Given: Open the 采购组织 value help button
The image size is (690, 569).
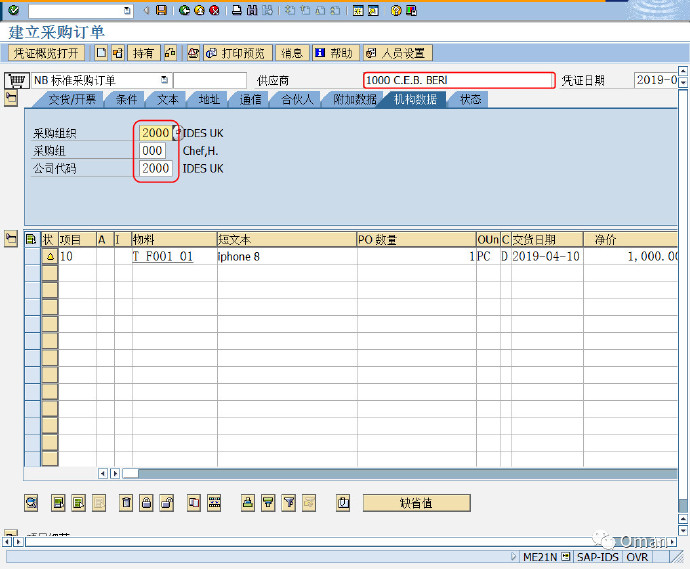Looking at the screenshot, I should (176, 133).
